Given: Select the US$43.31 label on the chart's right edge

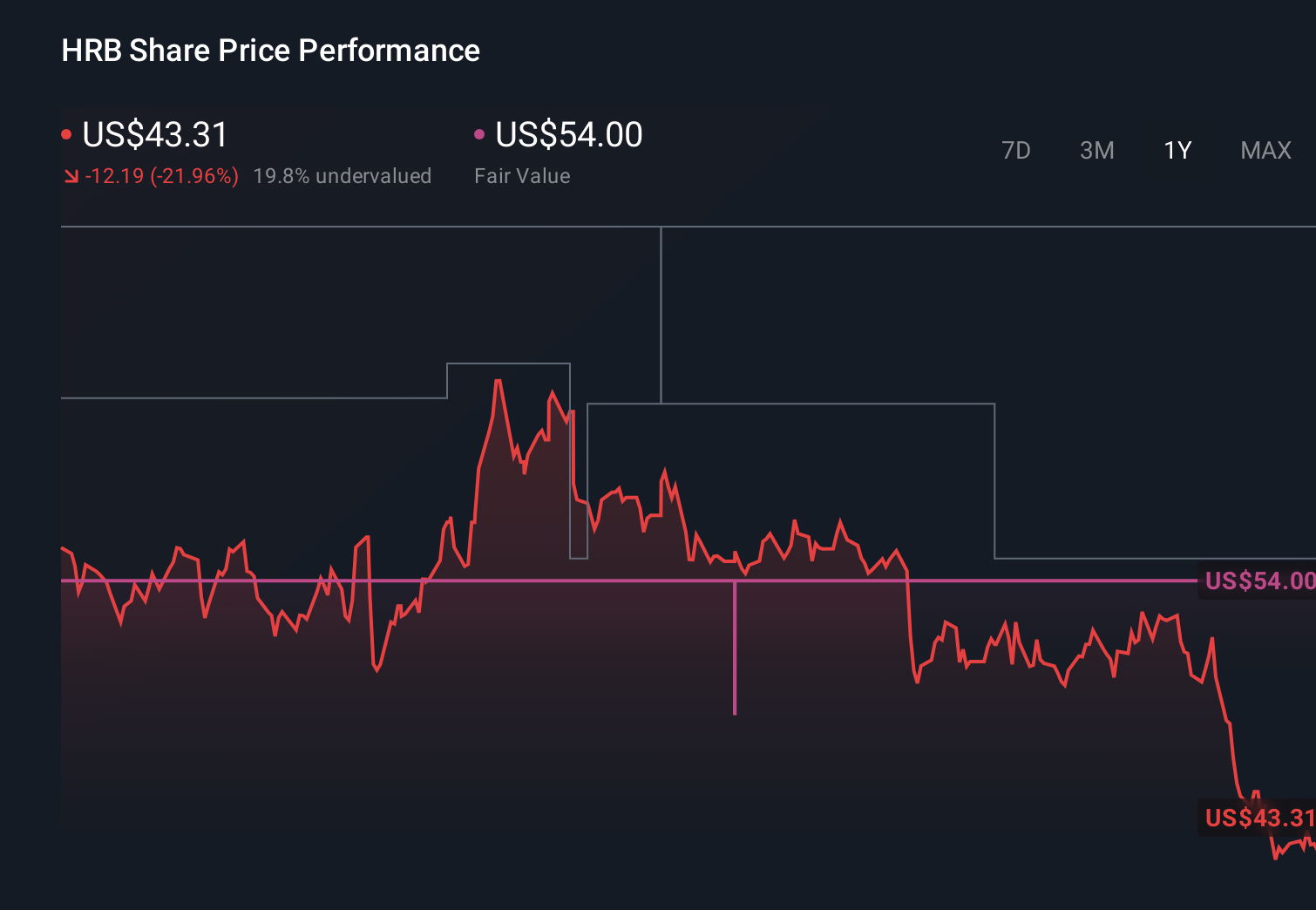Looking at the screenshot, I should click(x=1258, y=818).
